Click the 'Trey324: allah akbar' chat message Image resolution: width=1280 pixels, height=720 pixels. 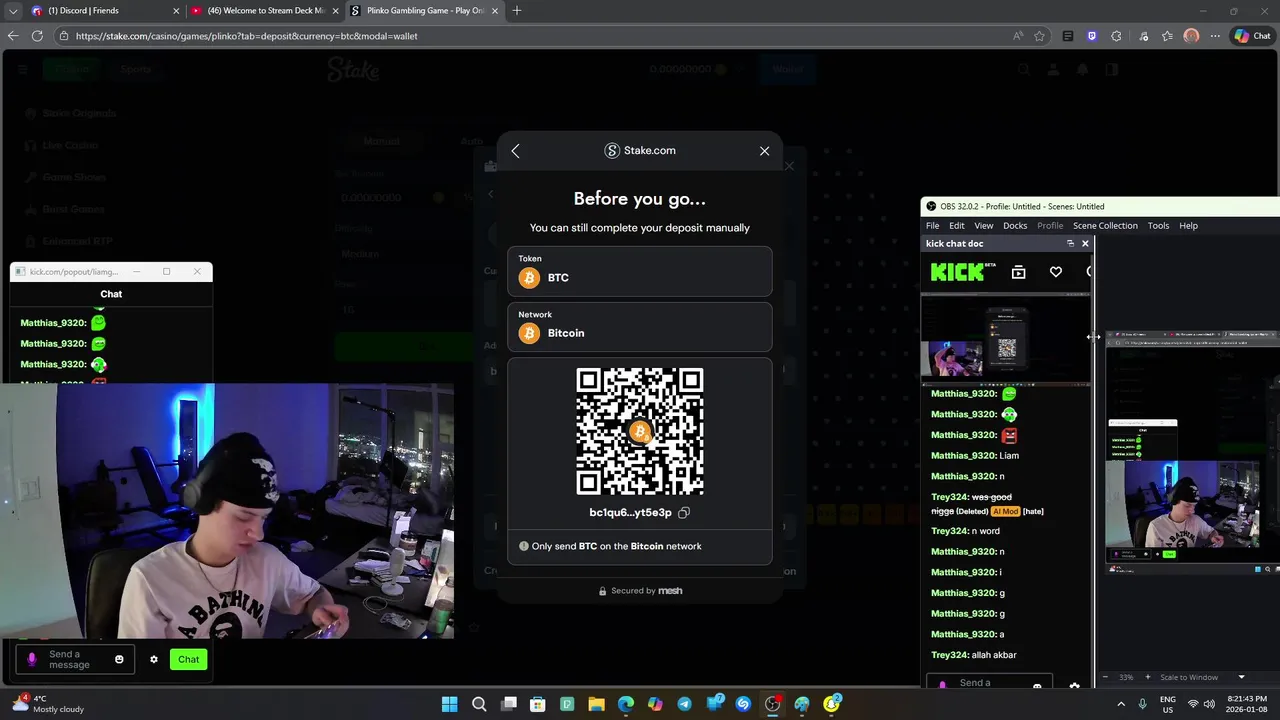[974, 655]
